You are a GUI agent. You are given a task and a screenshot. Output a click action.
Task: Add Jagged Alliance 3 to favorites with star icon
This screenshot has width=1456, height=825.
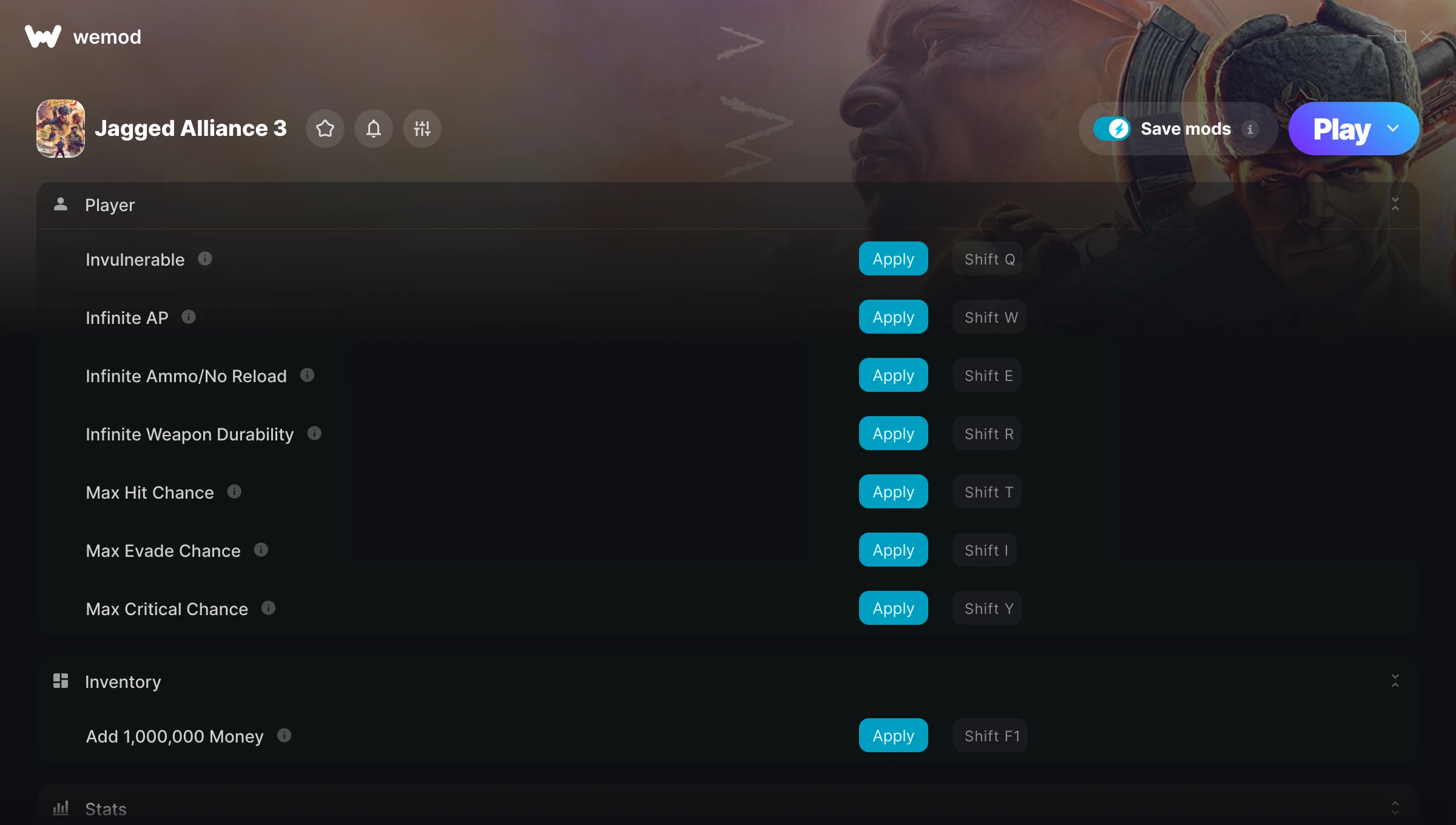tap(325, 129)
